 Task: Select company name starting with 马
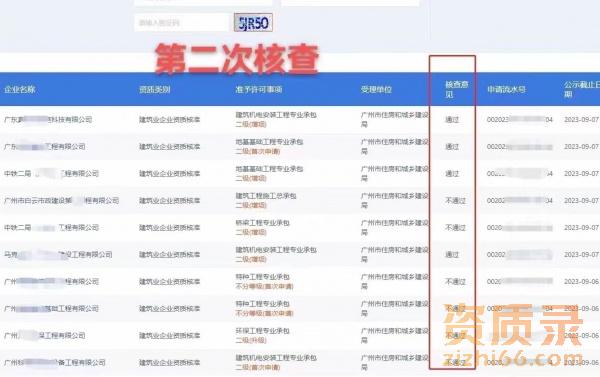click(x=58, y=255)
